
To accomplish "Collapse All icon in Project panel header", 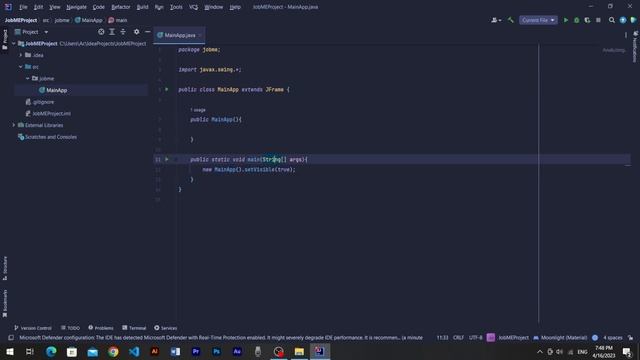I will coord(123,32).
